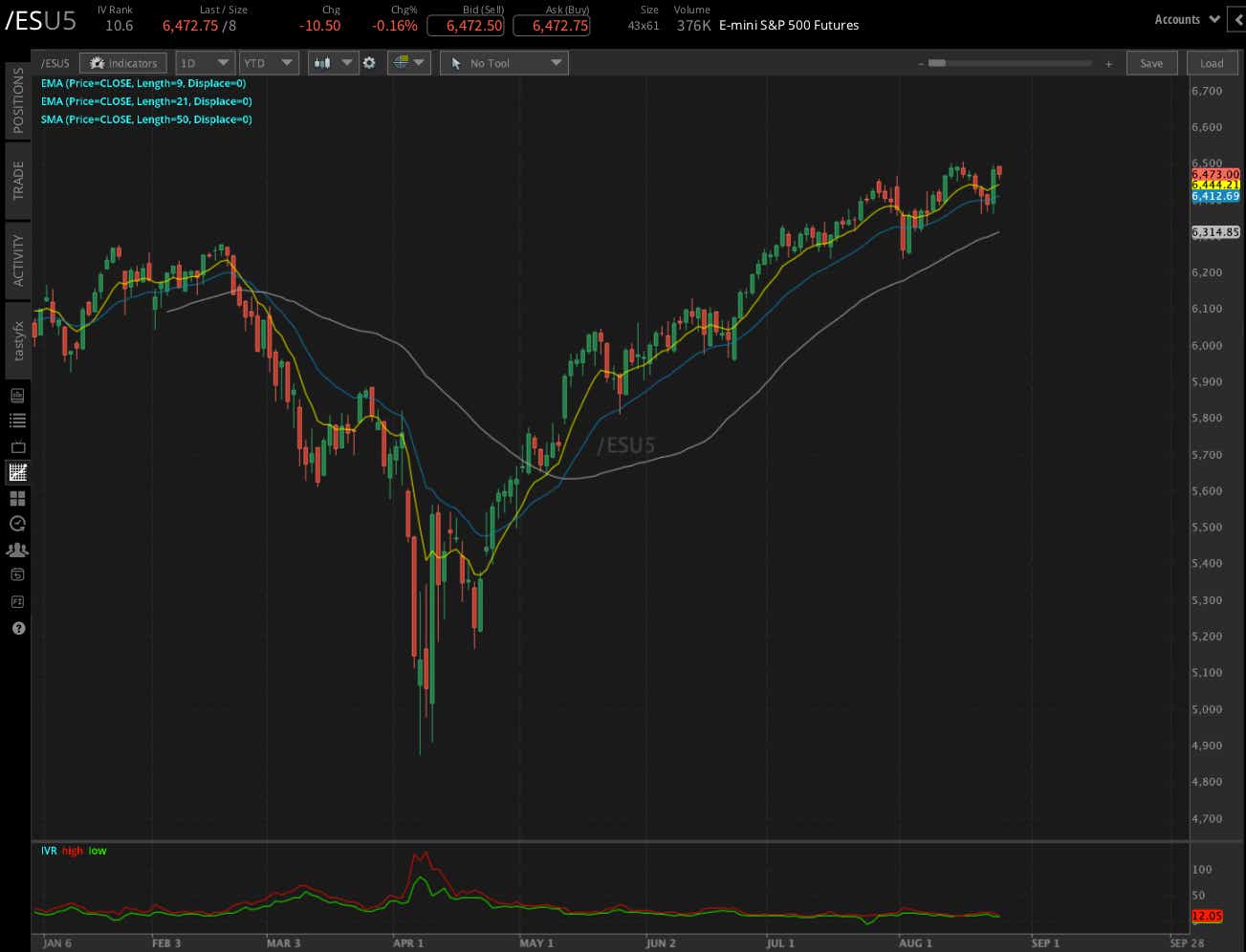Open chart settings via the gear icon

pyautogui.click(x=369, y=62)
